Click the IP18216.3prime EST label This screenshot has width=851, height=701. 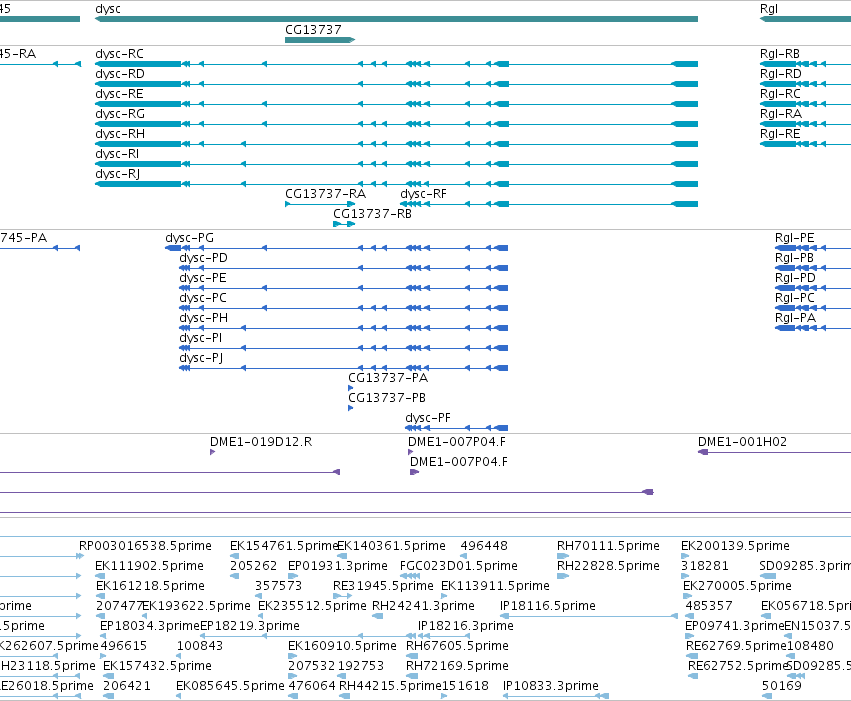(x=466, y=626)
